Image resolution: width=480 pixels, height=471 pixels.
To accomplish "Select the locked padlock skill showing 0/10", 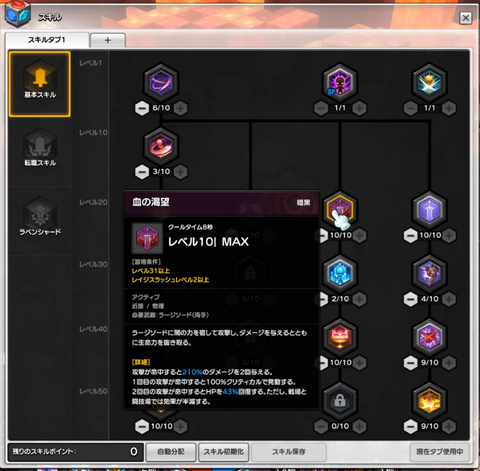I will point(340,400).
